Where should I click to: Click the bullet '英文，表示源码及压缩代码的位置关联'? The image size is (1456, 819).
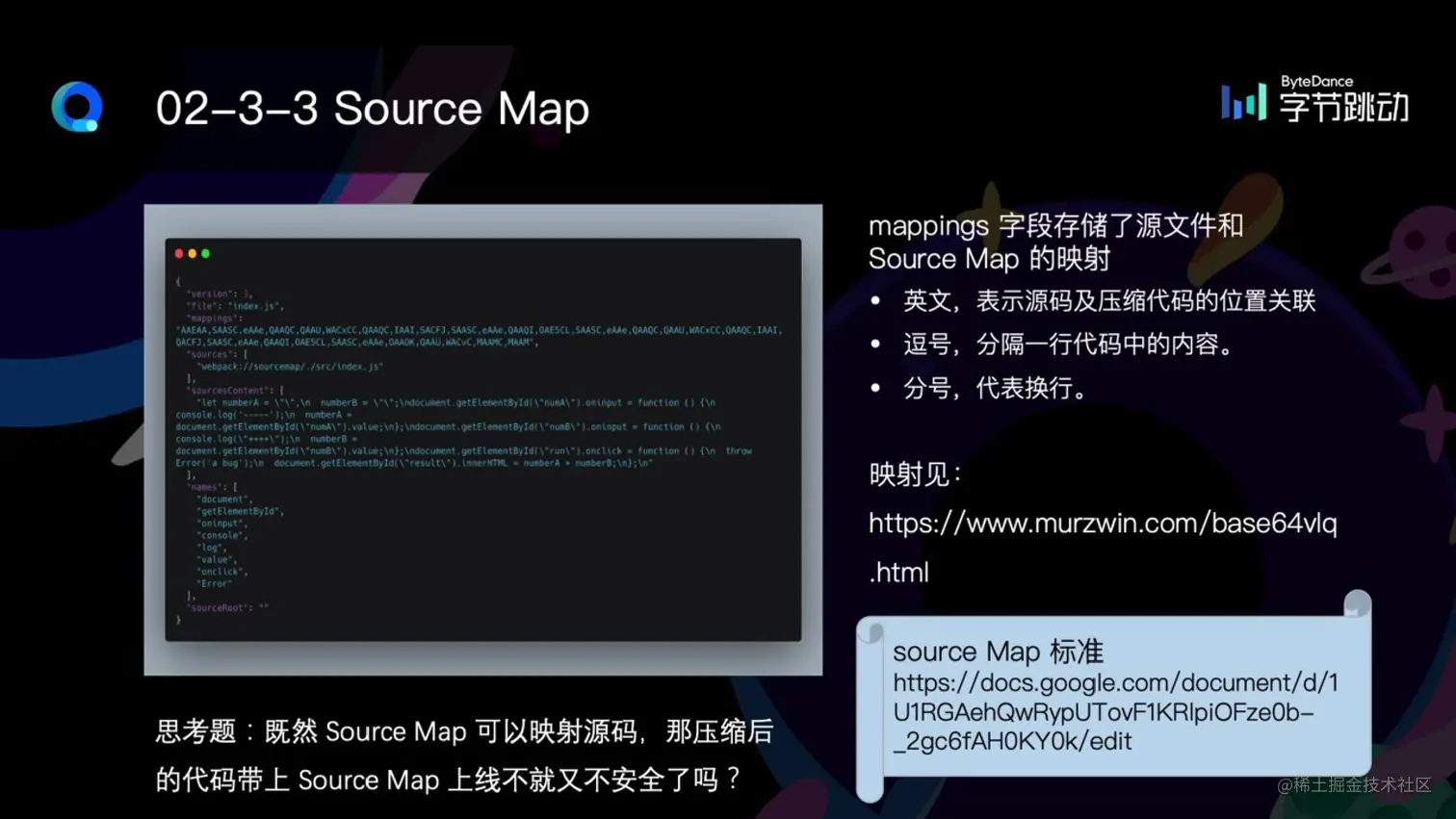[x=1109, y=301]
